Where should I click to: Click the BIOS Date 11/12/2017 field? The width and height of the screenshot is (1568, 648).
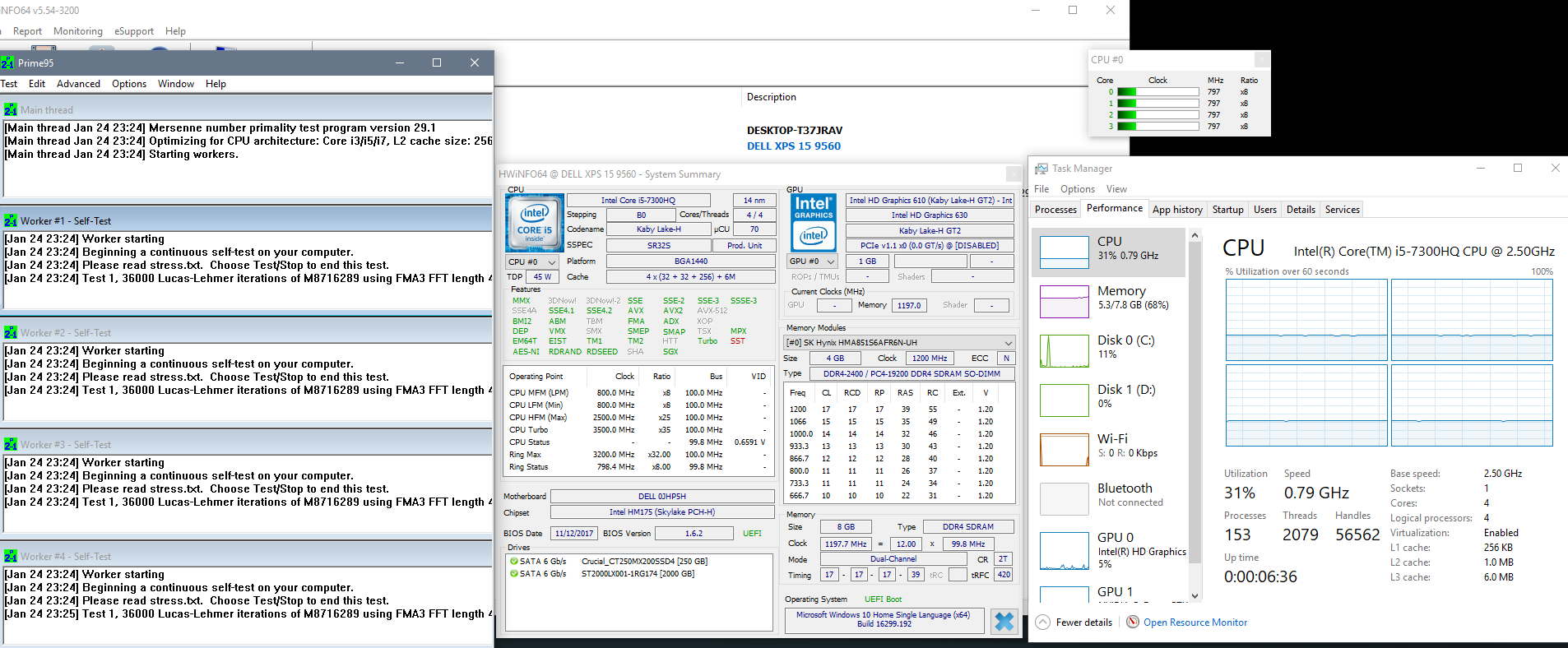573,533
